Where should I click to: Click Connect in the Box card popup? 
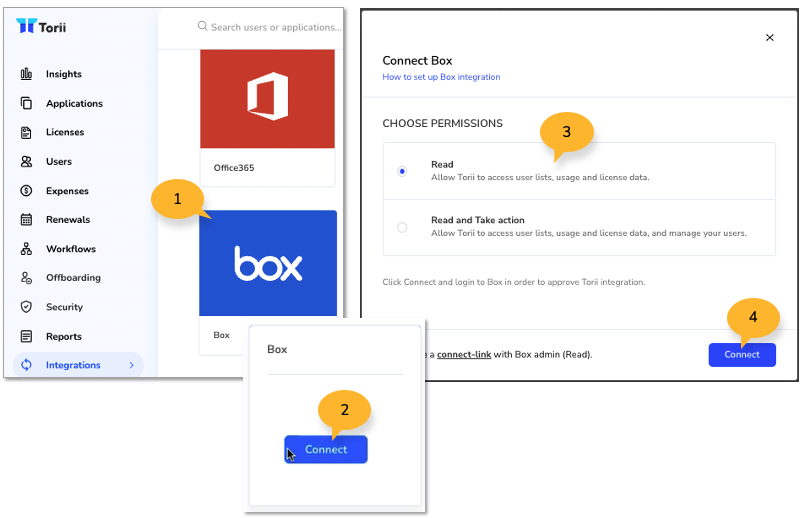(326, 450)
